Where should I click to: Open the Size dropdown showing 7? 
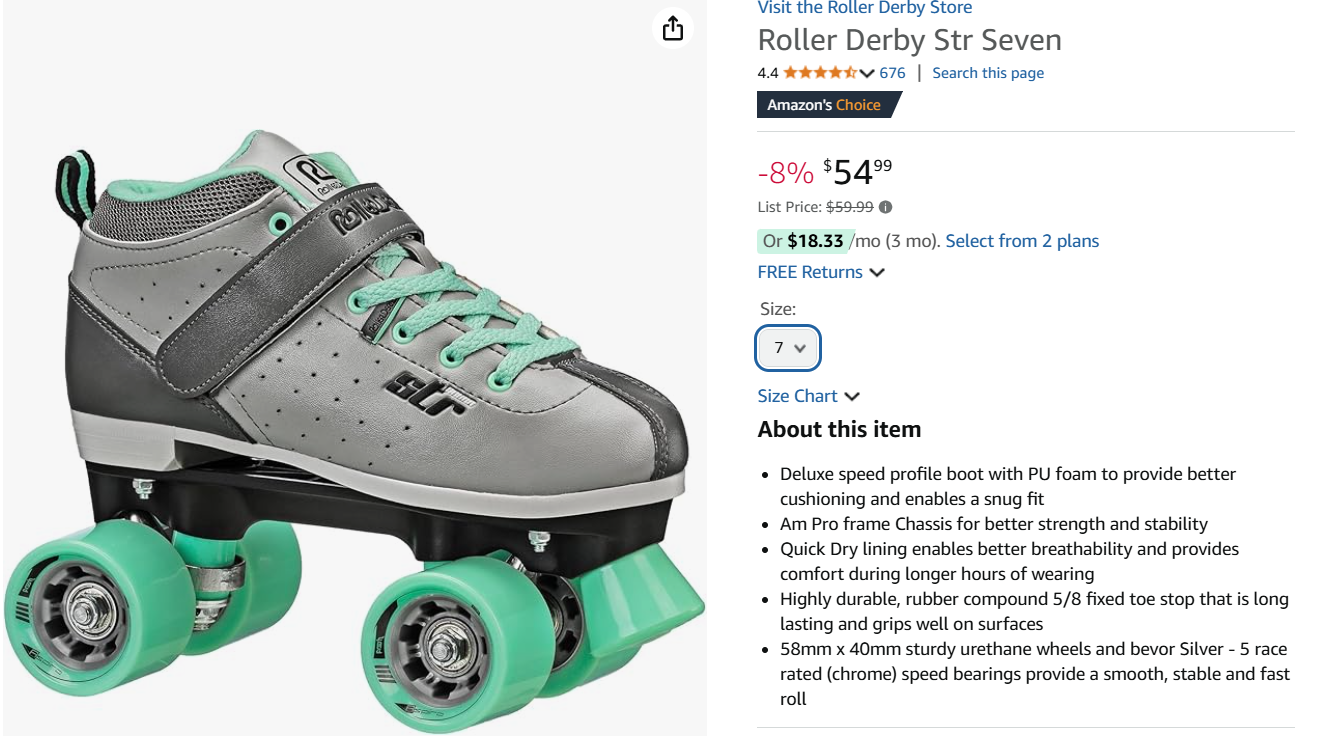[x=788, y=348]
